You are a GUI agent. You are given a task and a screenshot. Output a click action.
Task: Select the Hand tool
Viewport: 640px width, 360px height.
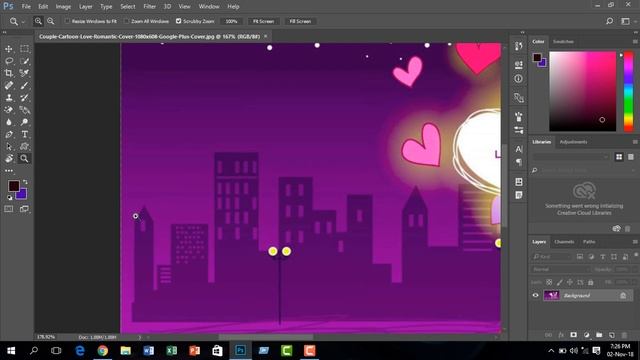tap(9, 159)
